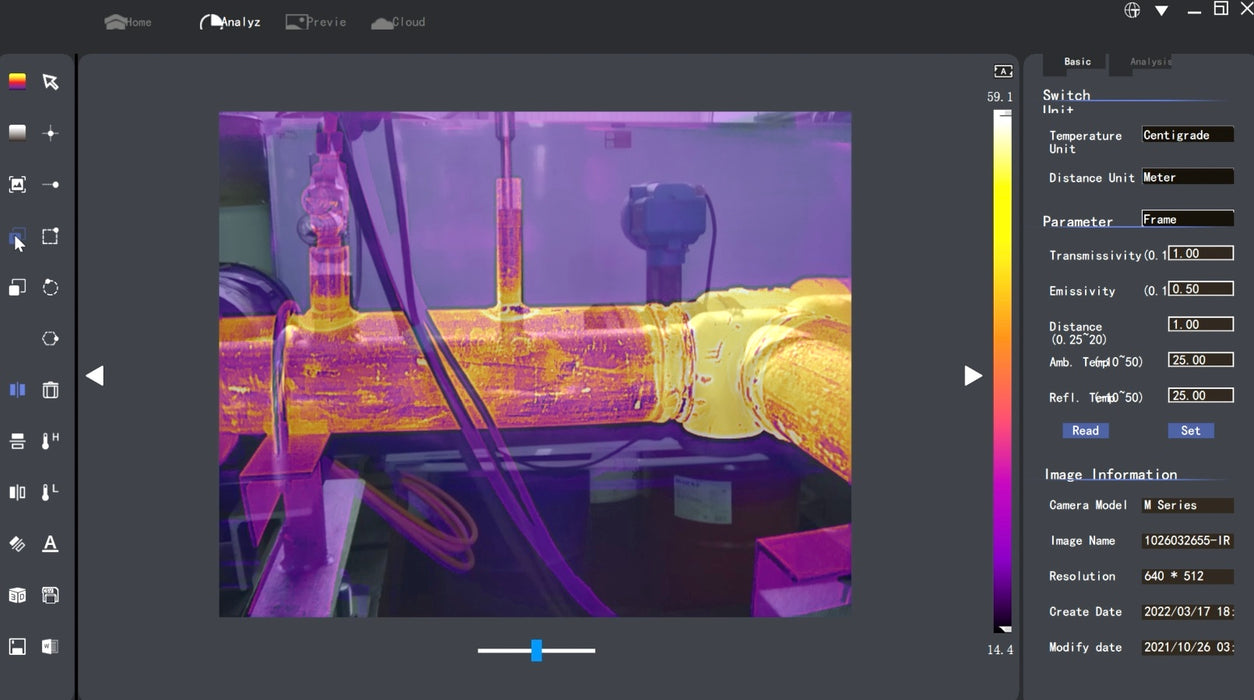
Task: Switch to the Analysis tab
Action: (x=1149, y=62)
